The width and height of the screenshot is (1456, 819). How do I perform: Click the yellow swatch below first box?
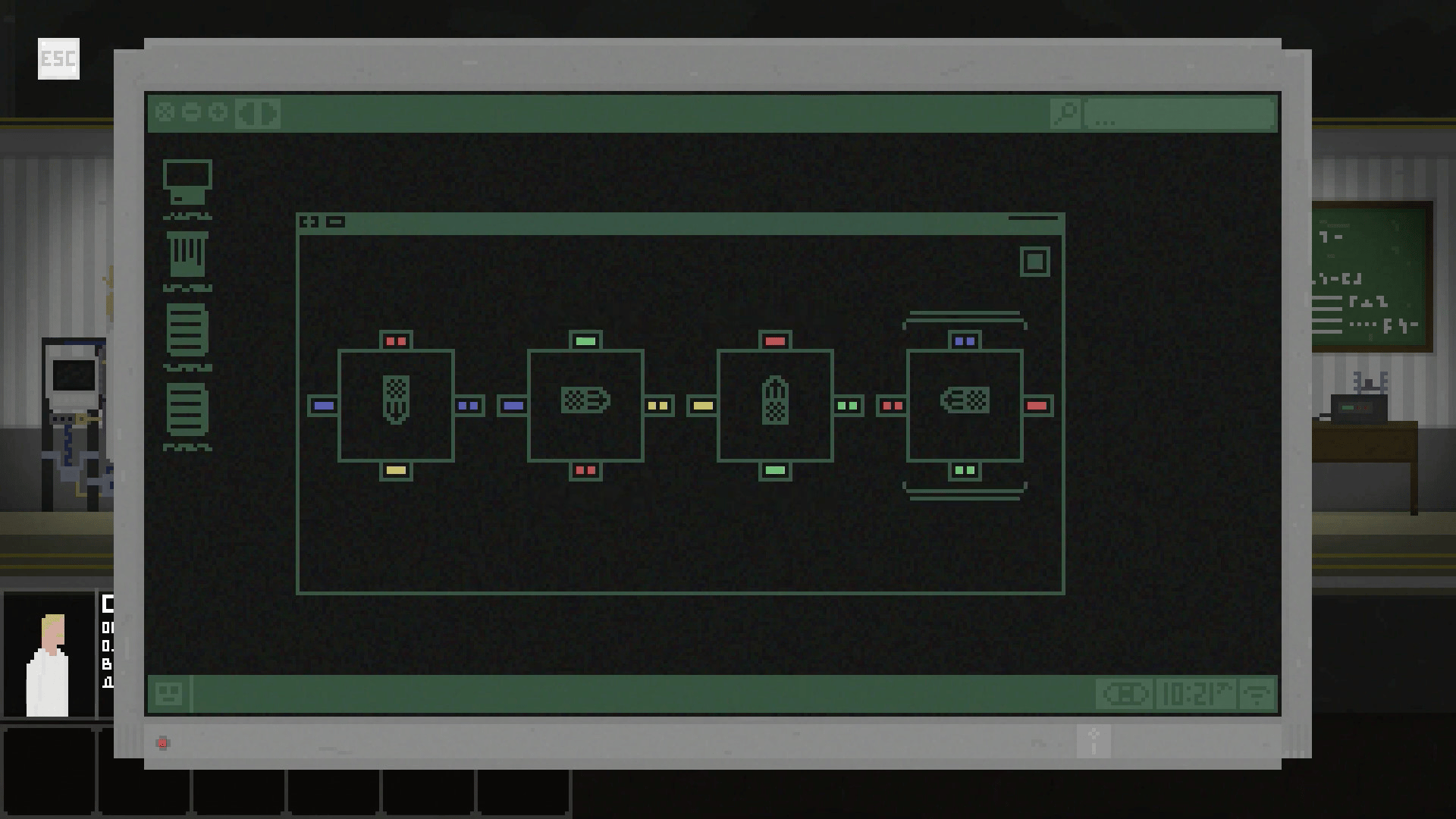tap(396, 471)
